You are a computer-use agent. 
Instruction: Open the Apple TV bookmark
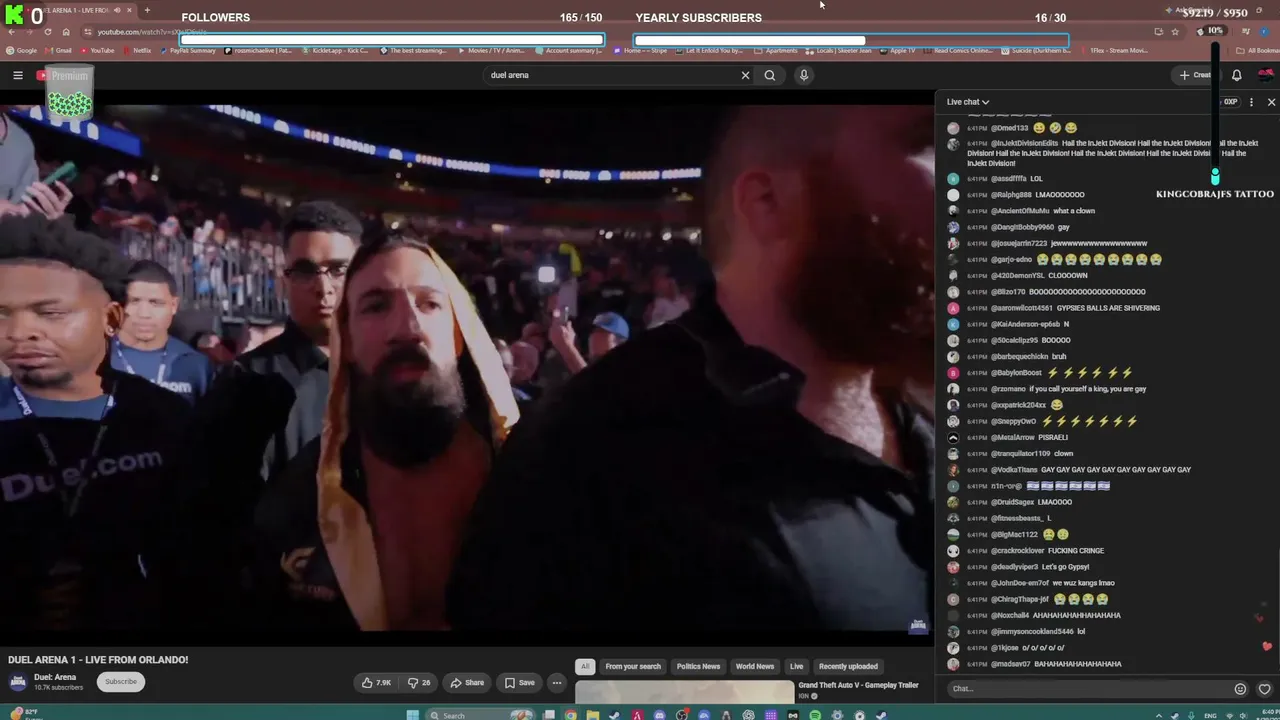coord(897,50)
